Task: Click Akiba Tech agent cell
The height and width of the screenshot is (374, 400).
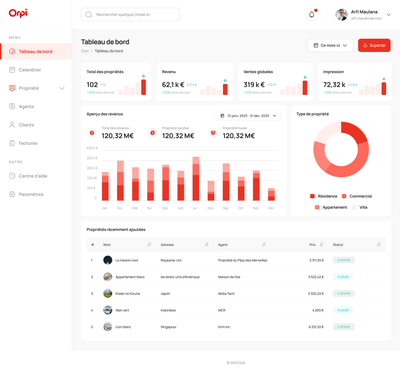Action: click(x=226, y=294)
